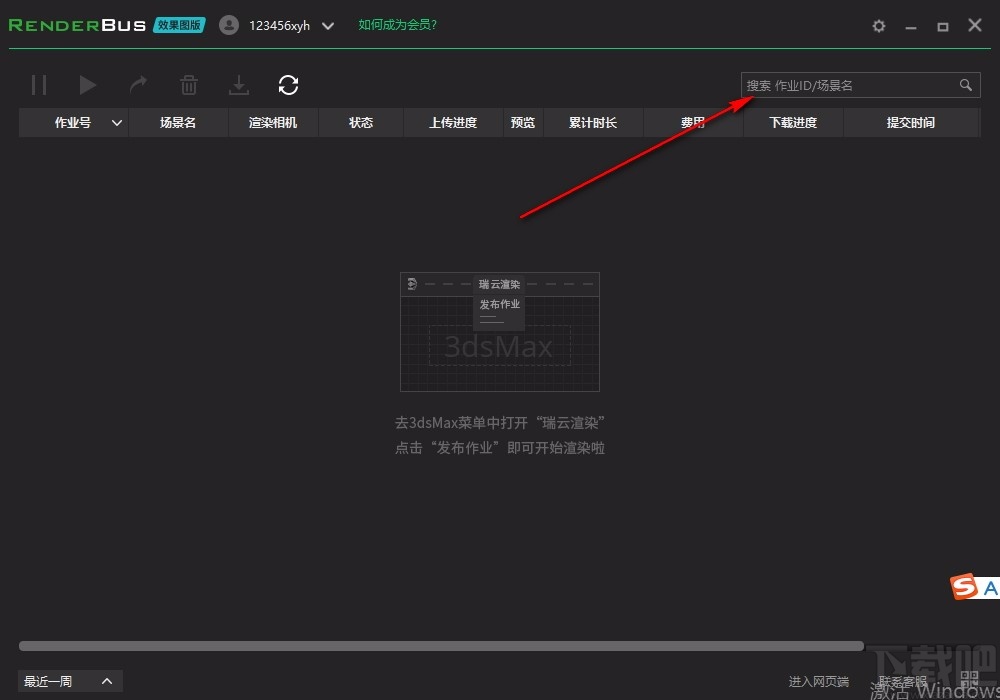Click the 下载进度 column header
The height and width of the screenshot is (700, 1000).
793,122
